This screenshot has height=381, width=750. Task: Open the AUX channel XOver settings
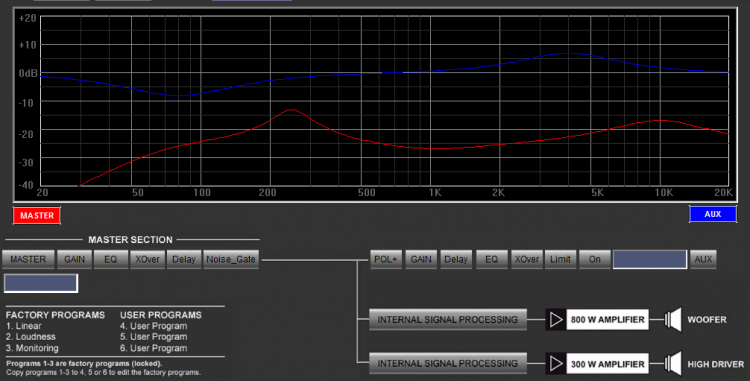[x=527, y=259]
